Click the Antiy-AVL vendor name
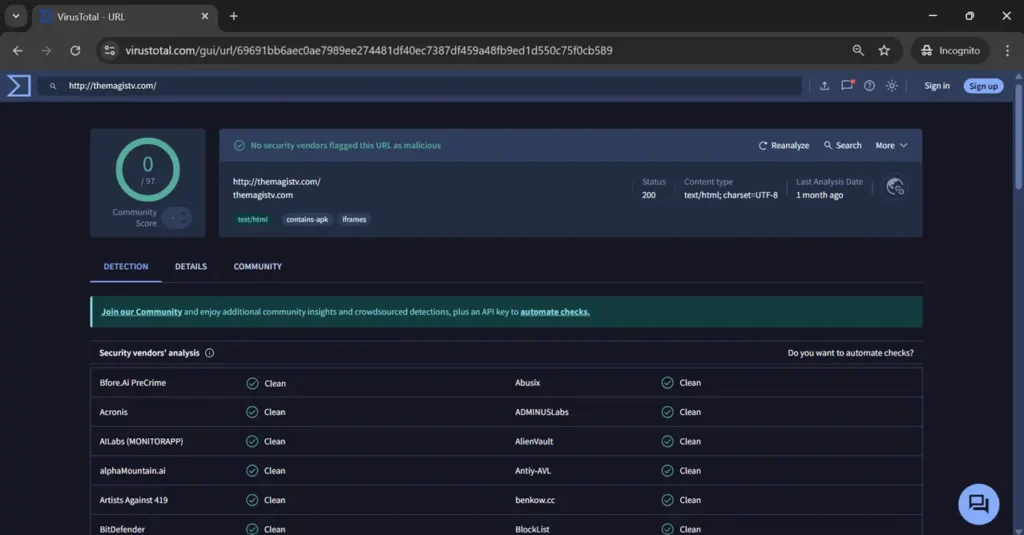The width and height of the screenshot is (1024, 535). (533, 470)
